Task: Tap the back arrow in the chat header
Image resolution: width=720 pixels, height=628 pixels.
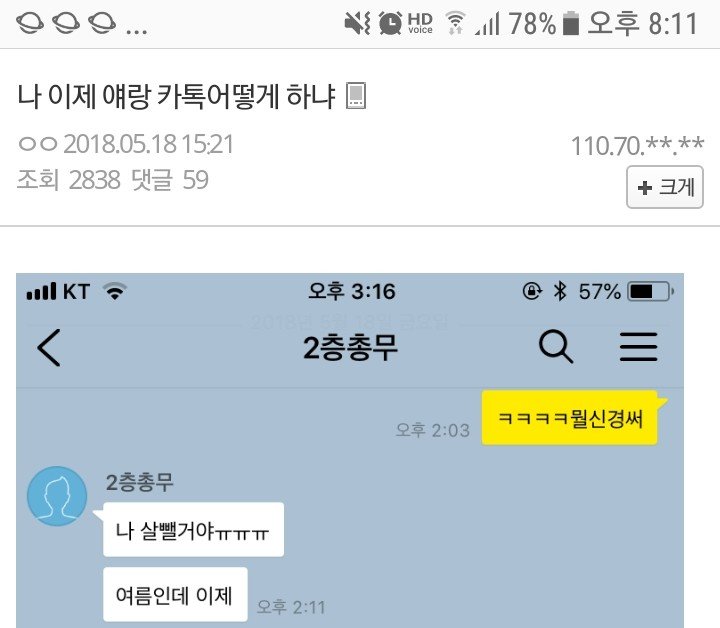Action: tap(49, 348)
